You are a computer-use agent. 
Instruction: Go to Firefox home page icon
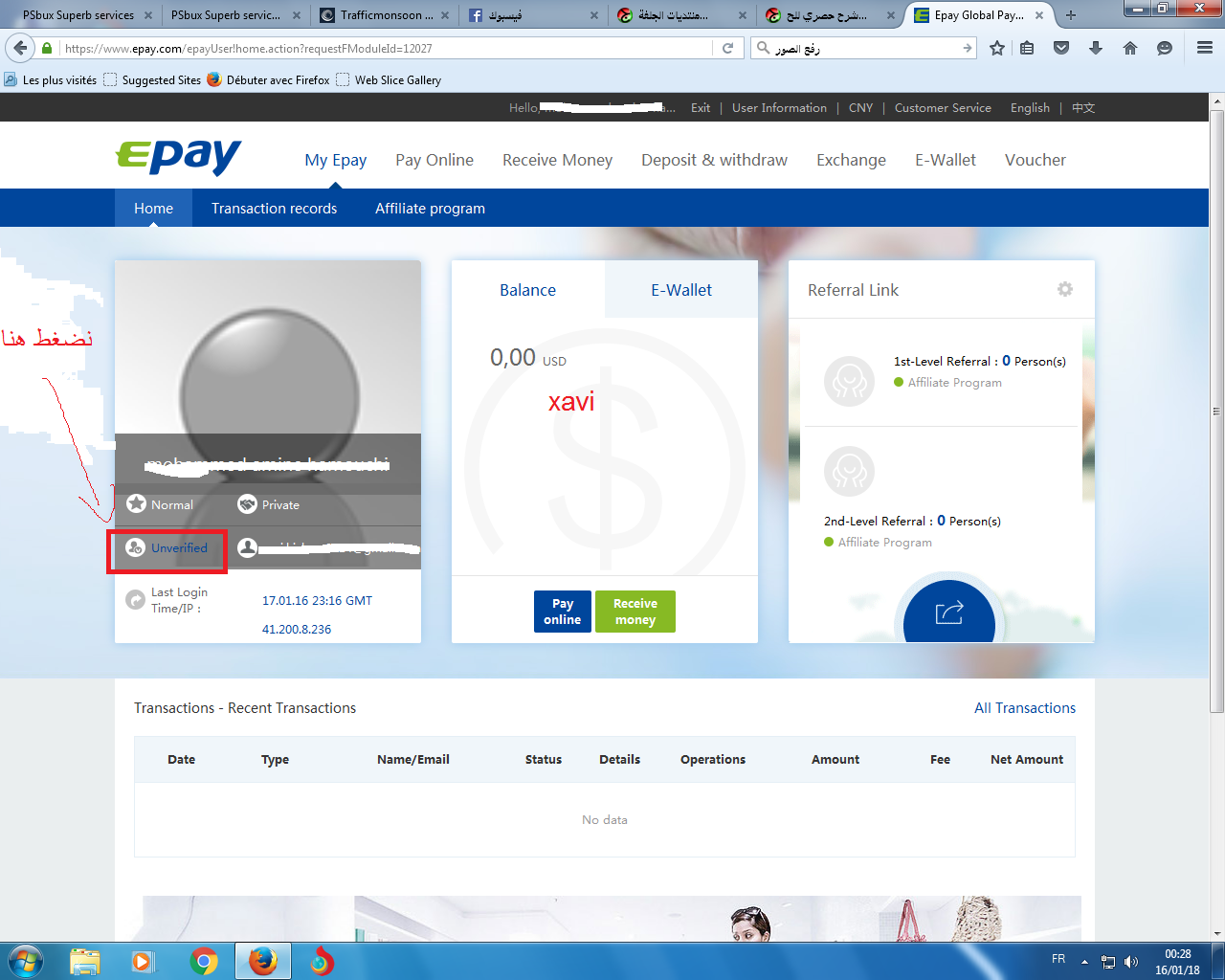[1130, 48]
